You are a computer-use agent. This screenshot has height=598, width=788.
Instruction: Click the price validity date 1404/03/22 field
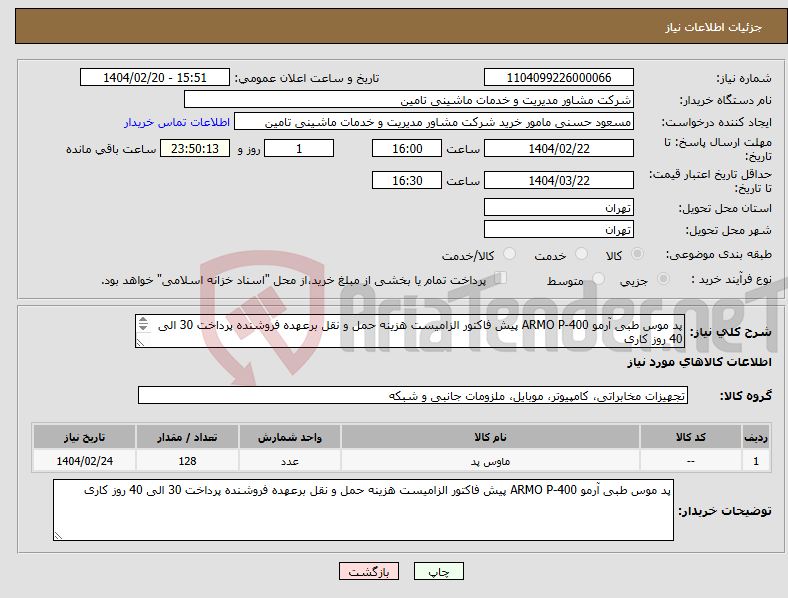[558, 180]
